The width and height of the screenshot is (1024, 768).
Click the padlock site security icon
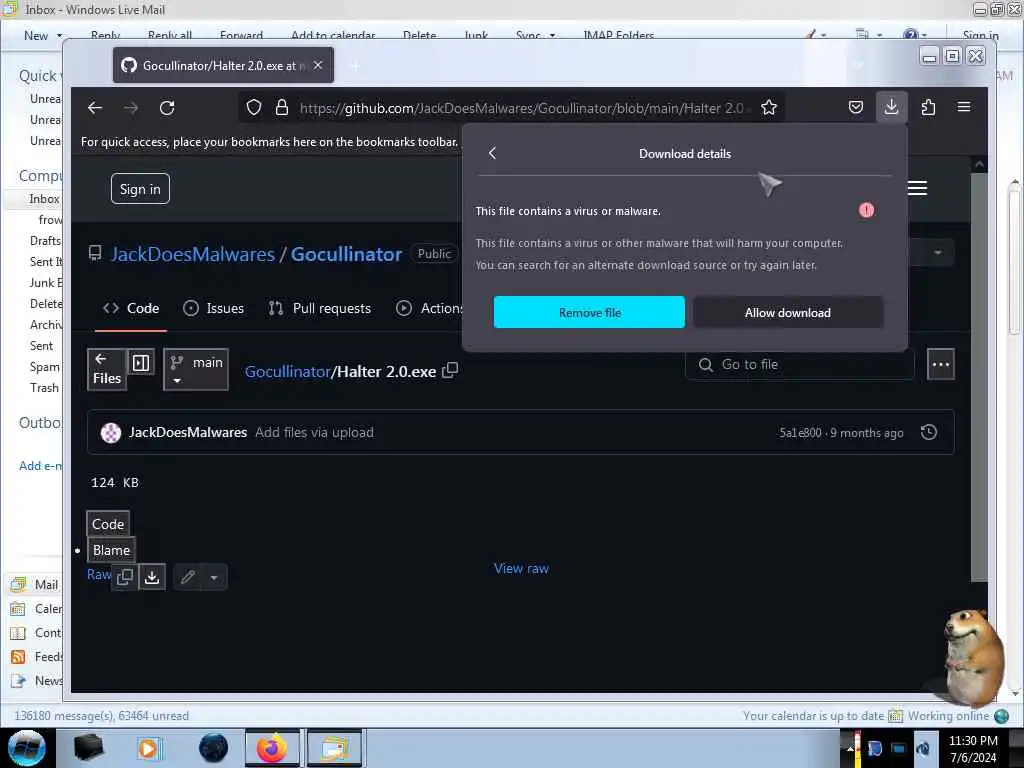[x=281, y=108]
